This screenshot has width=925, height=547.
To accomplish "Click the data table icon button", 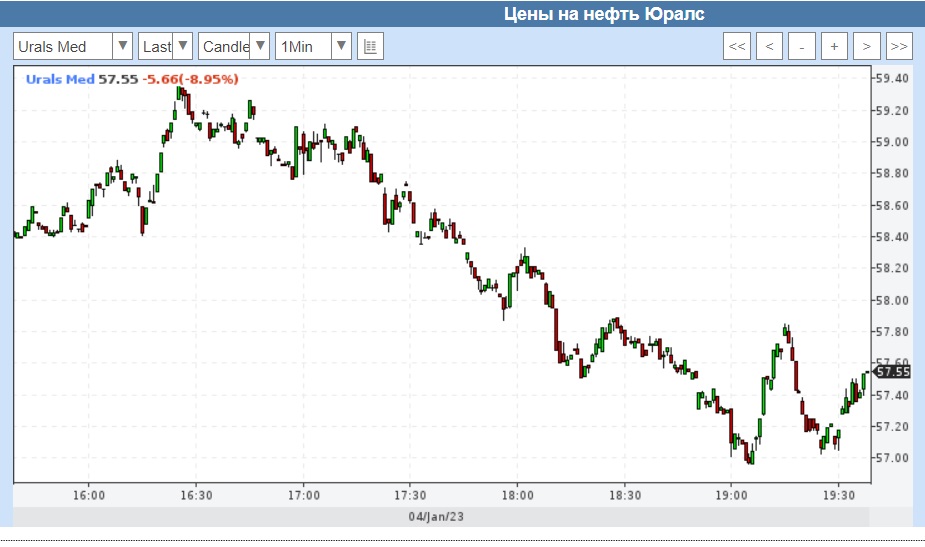I will [370, 46].
